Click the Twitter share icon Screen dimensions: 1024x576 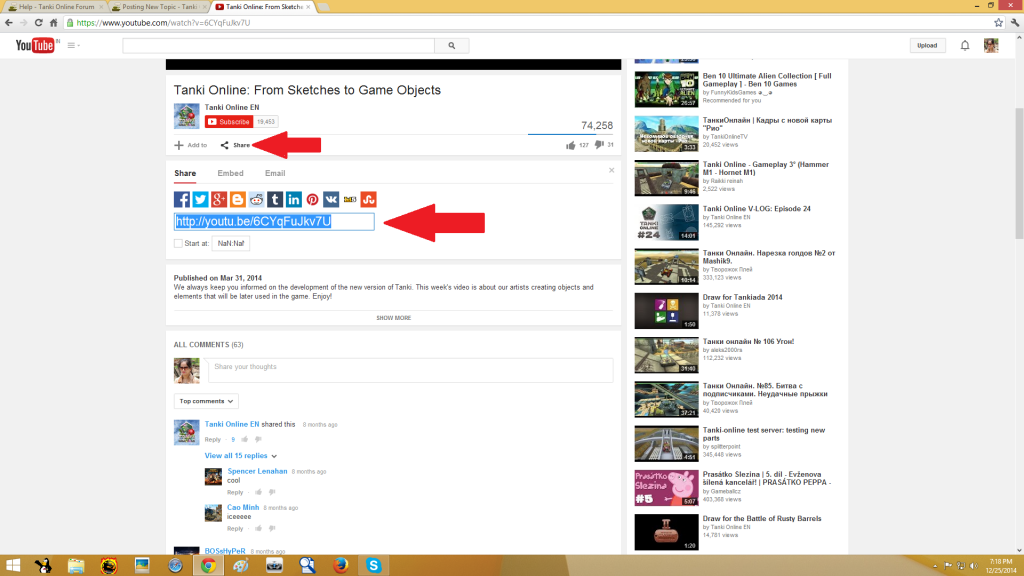(x=201, y=199)
